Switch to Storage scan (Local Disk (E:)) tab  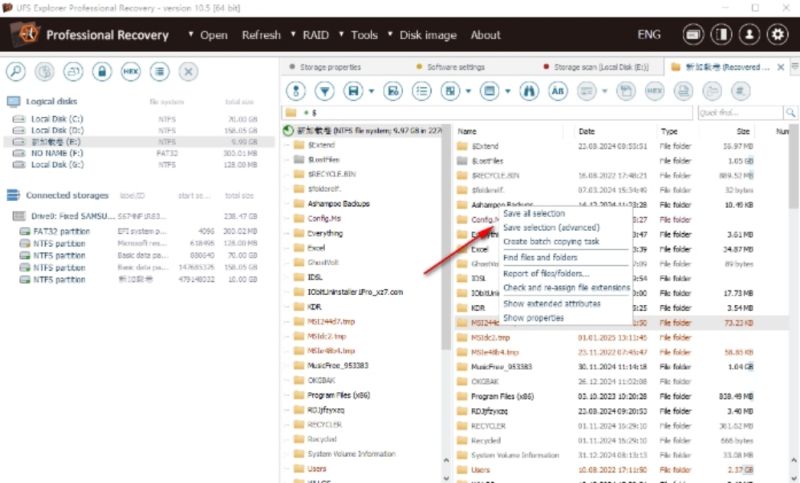pos(601,67)
